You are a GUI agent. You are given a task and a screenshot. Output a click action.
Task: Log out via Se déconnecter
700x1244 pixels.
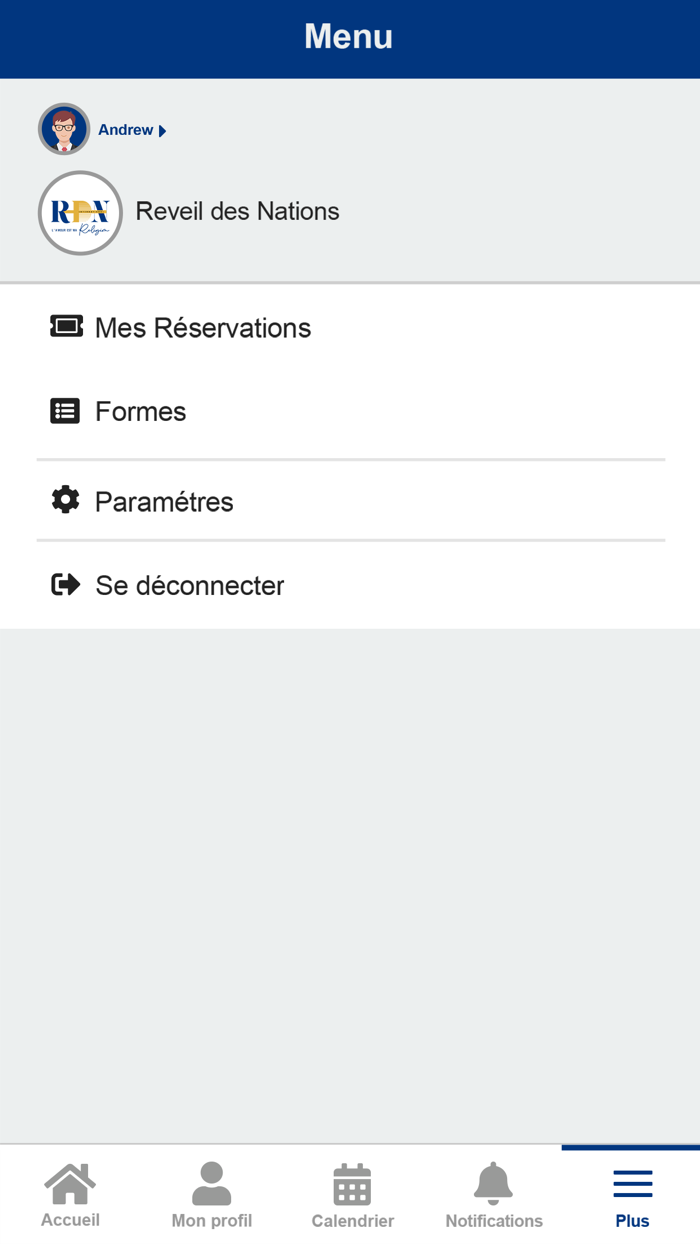click(189, 585)
